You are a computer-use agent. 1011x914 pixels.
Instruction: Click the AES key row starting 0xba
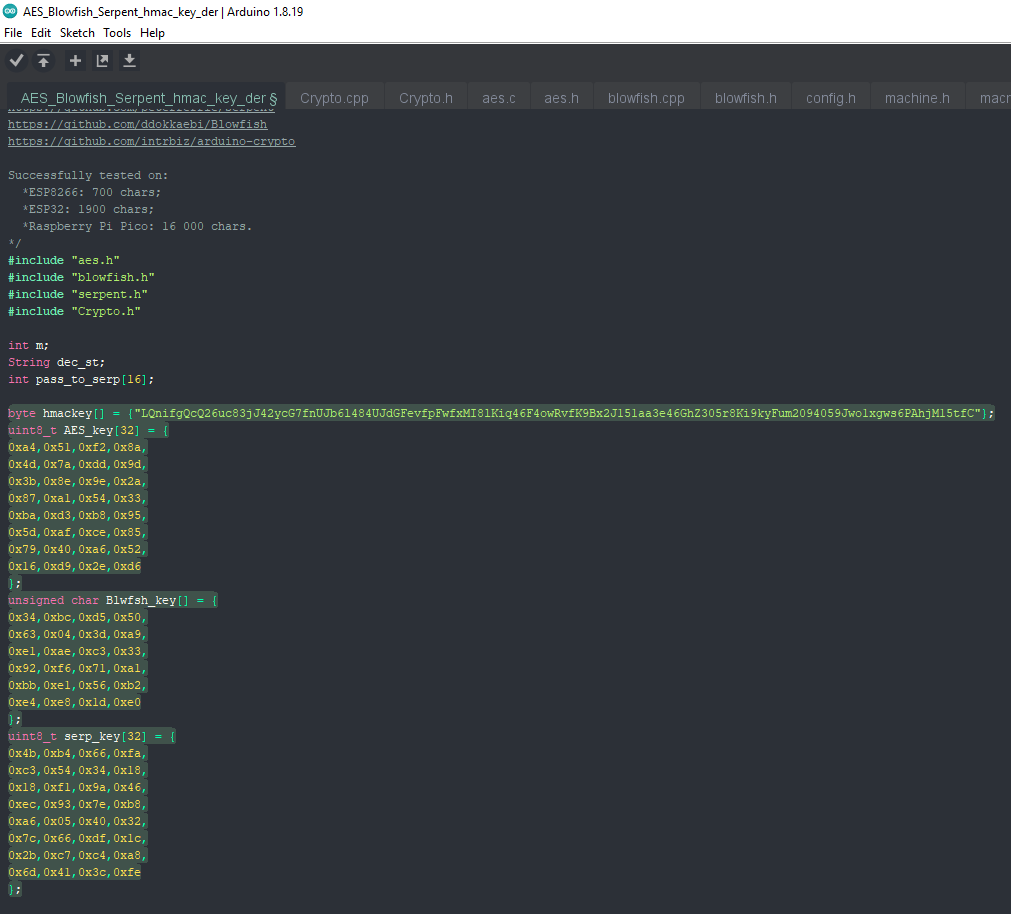coord(77,516)
